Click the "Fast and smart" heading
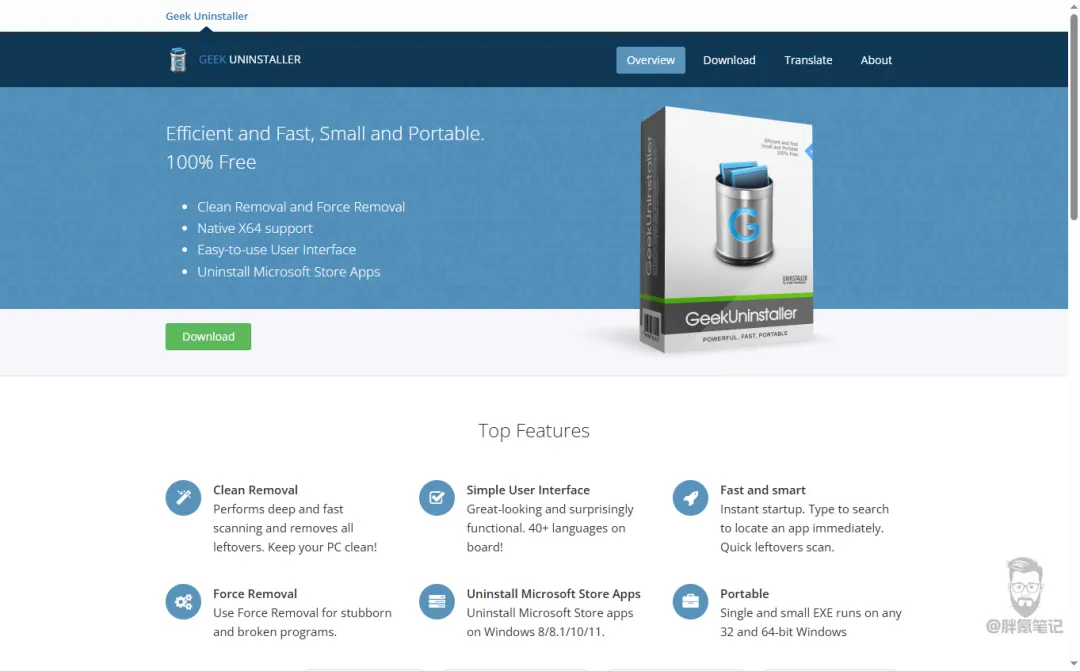Screen dimensions: 1080x671 [762, 490]
